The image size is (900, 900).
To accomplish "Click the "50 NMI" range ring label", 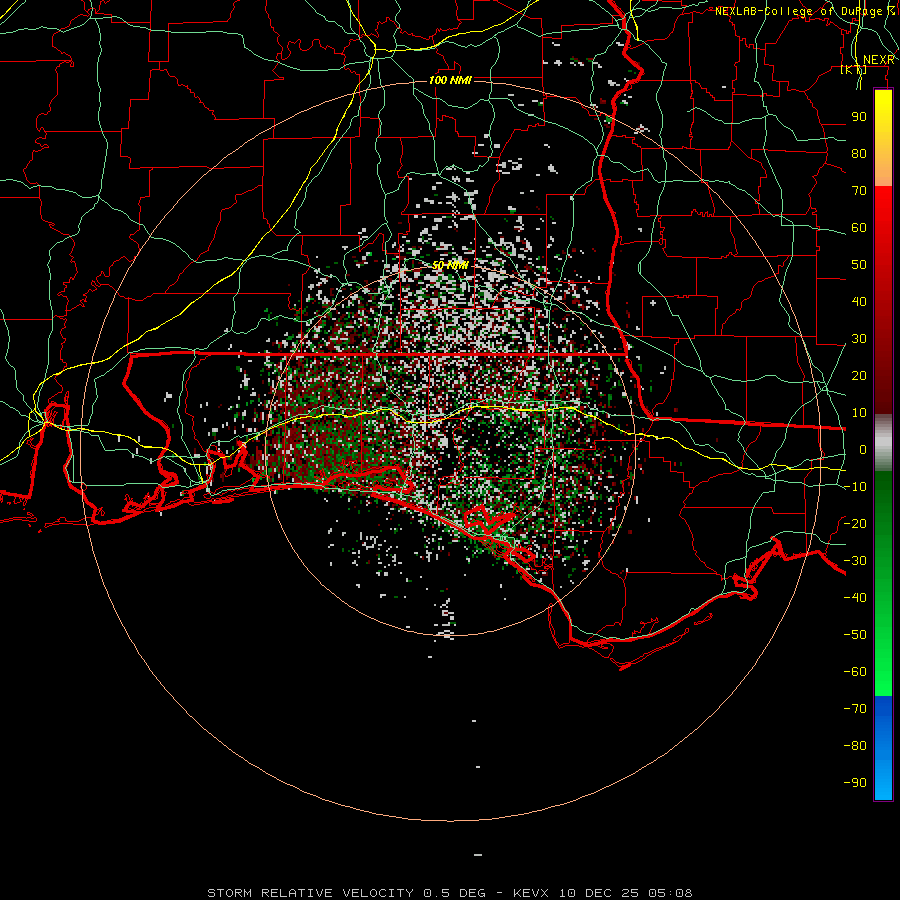I will (x=450, y=265).
